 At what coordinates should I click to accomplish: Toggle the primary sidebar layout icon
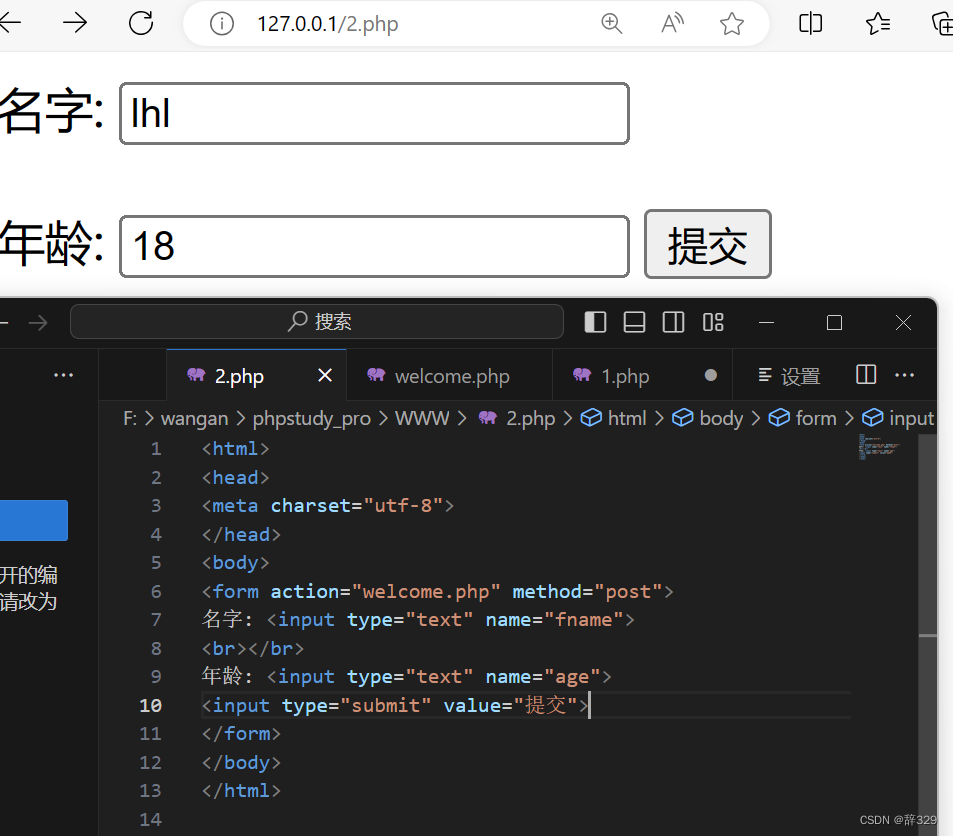coord(595,322)
